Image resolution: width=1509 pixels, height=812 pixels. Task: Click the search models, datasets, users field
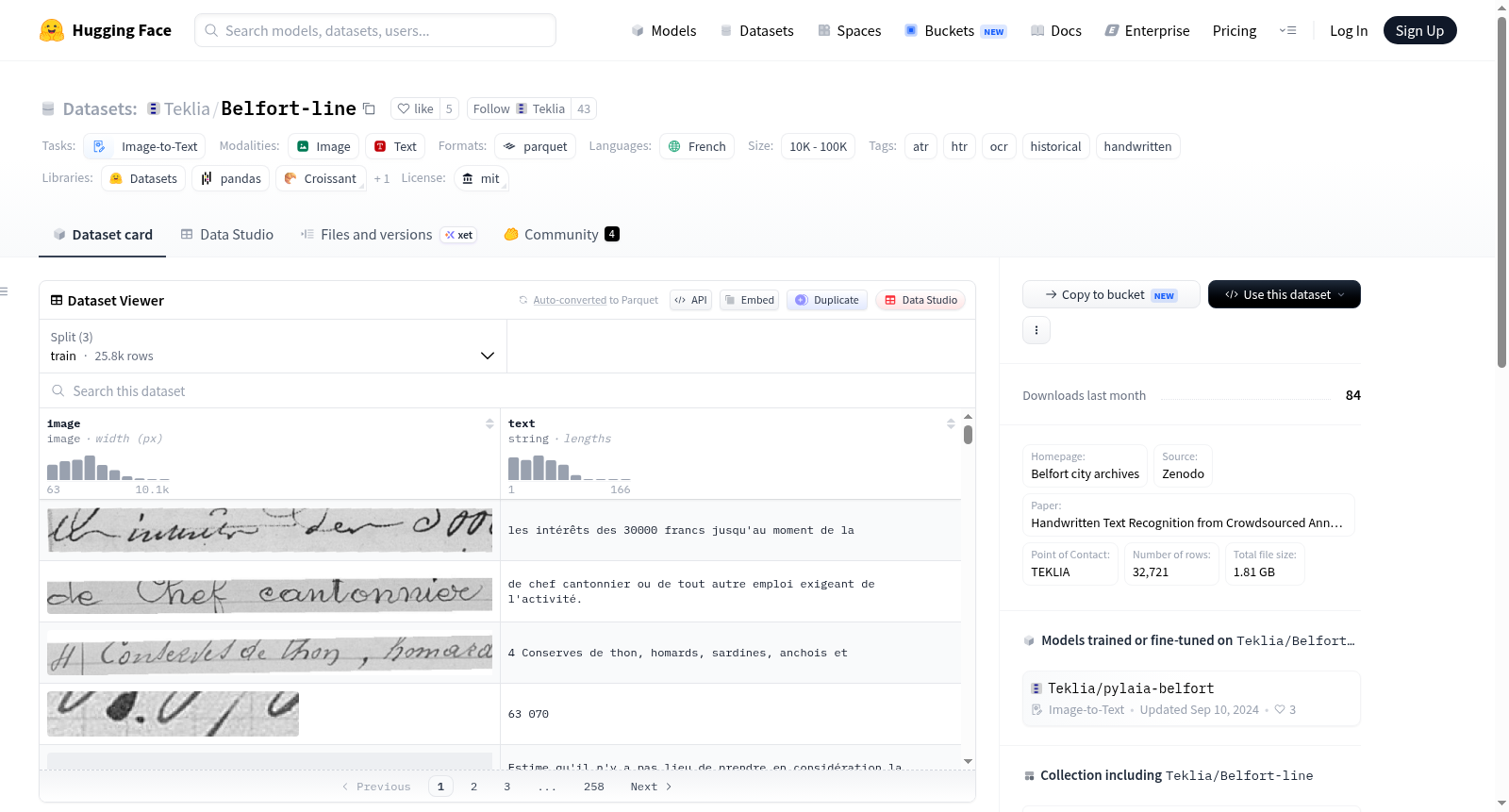click(375, 30)
